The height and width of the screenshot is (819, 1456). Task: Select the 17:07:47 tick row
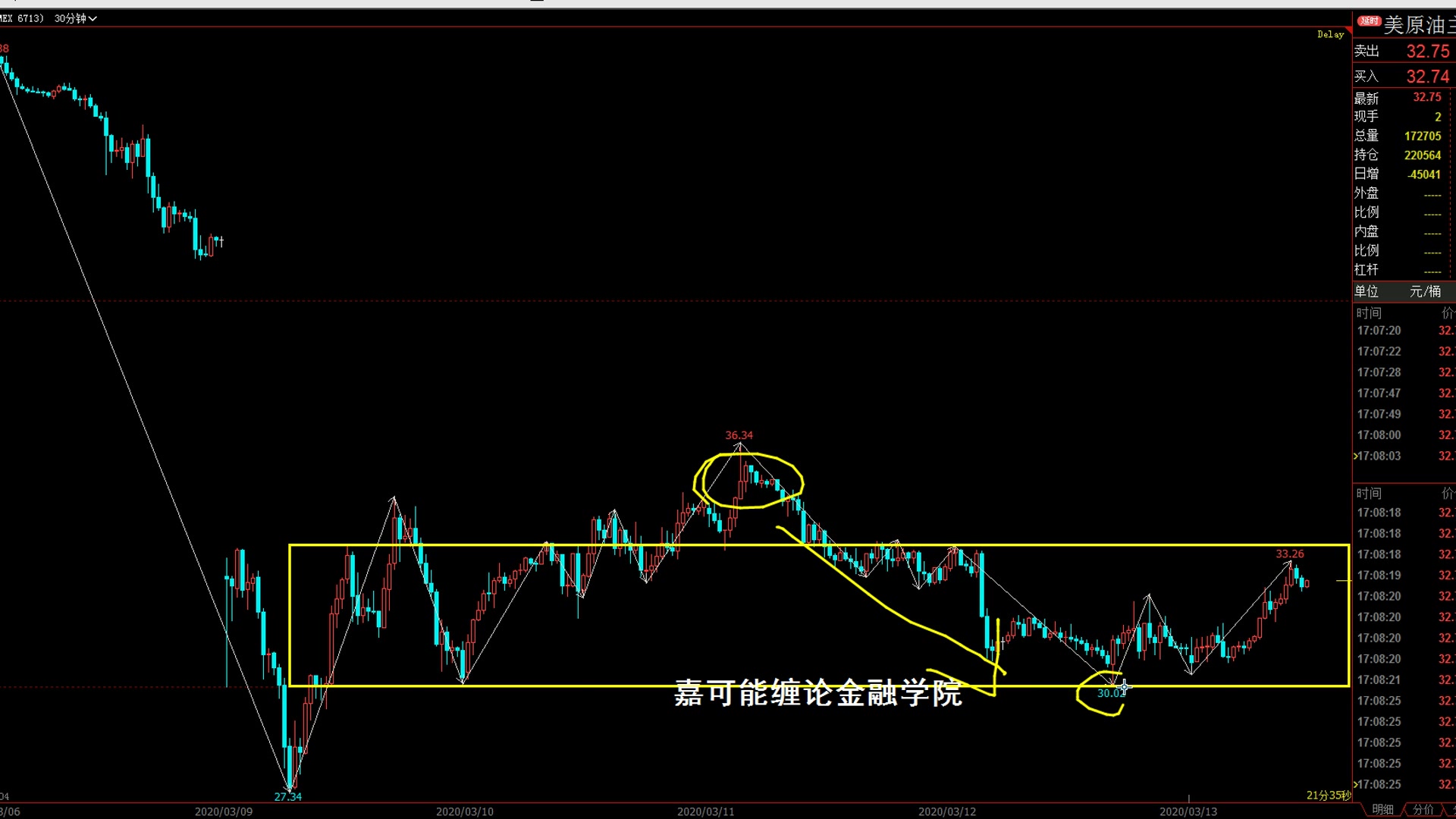coord(1379,393)
